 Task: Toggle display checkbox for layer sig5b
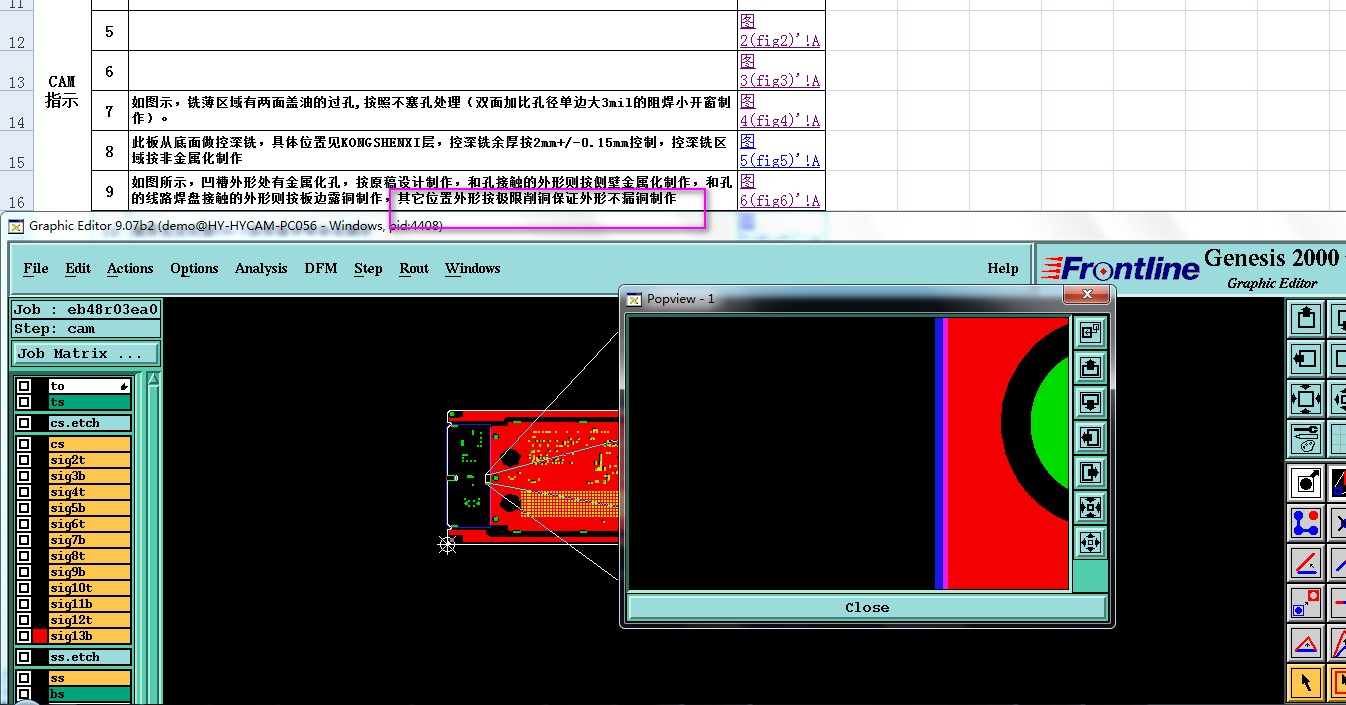[x=23, y=508]
